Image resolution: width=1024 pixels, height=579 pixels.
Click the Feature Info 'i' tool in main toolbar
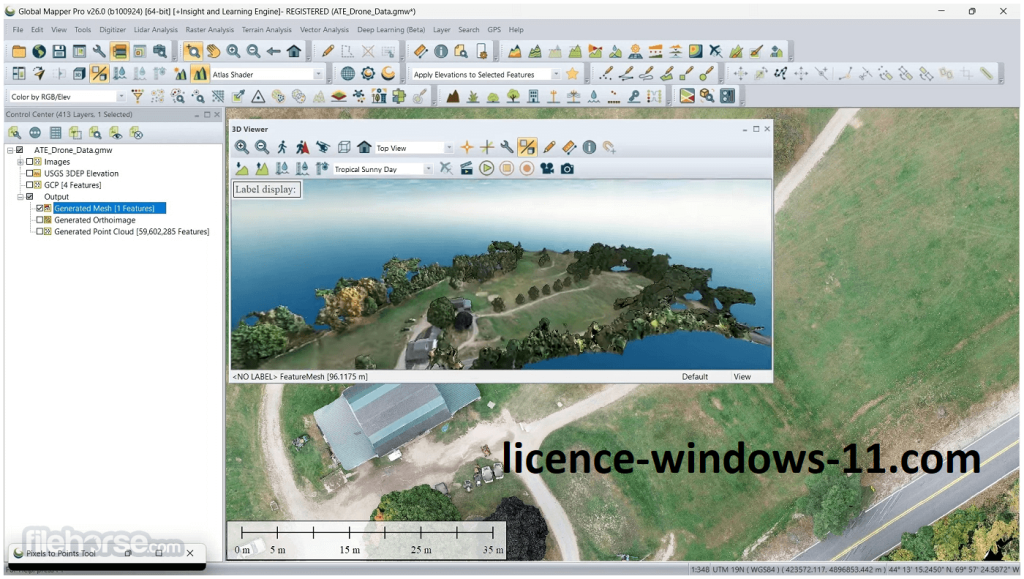pyautogui.click(x=441, y=51)
